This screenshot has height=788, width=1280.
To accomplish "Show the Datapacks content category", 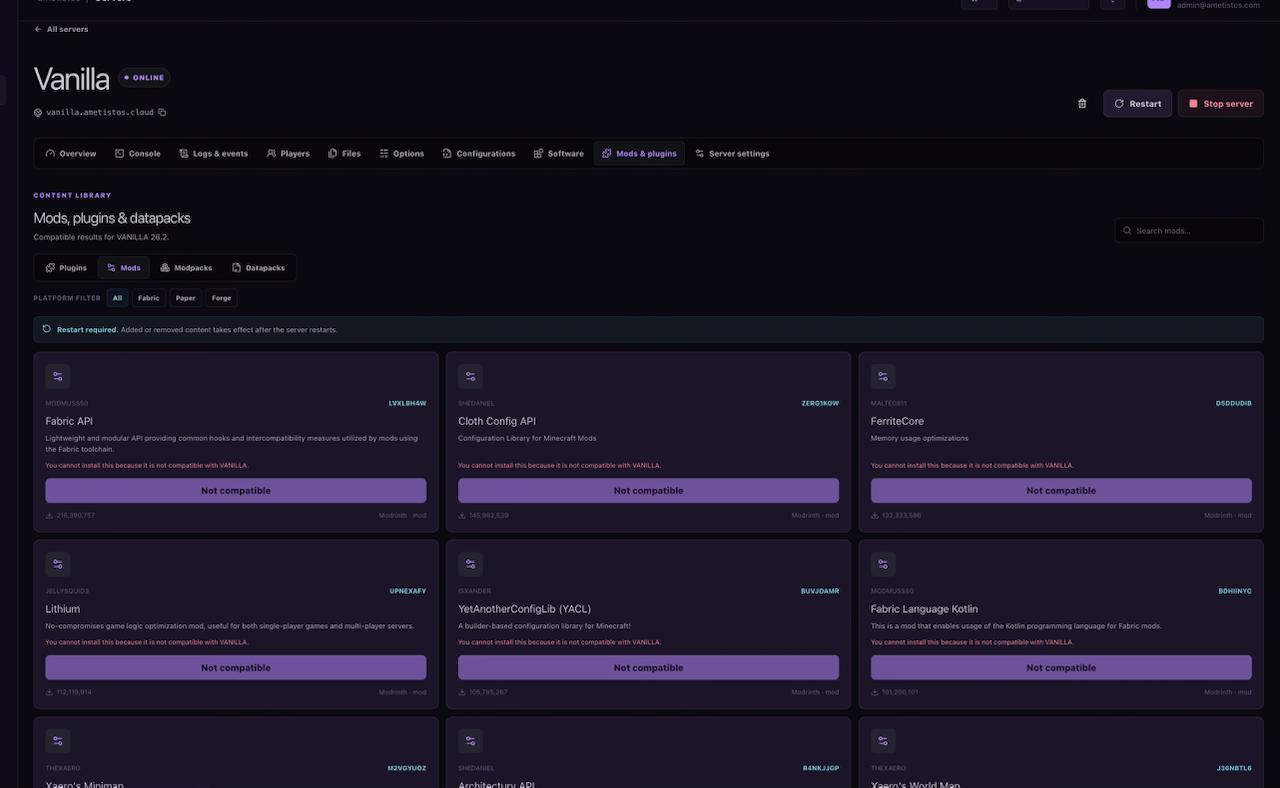I will click(x=259, y=268).
